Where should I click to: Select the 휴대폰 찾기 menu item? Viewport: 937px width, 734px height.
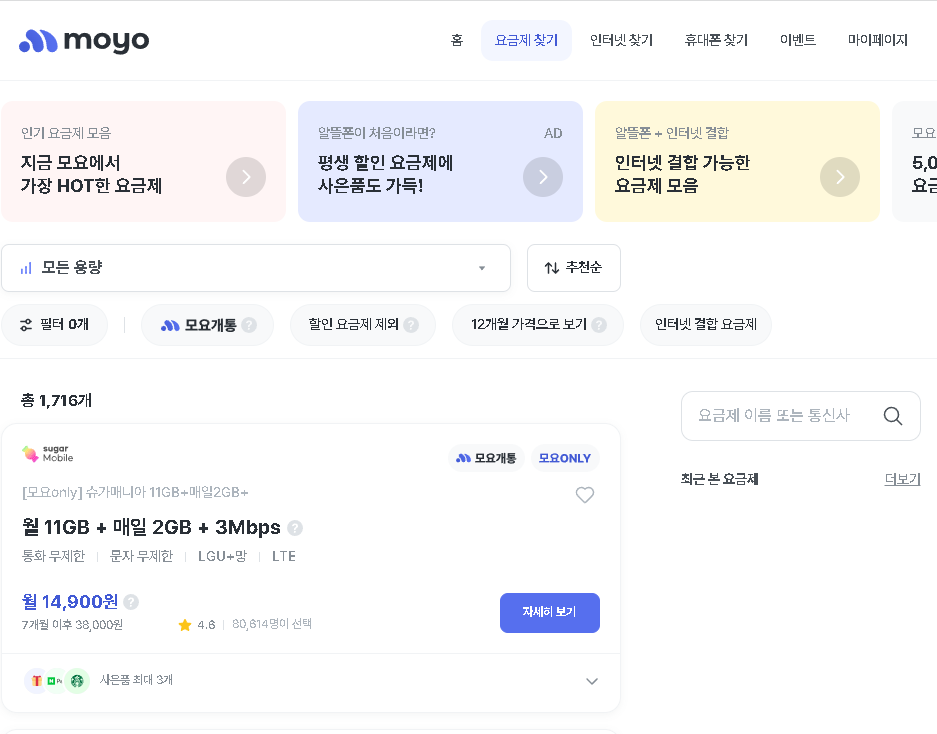click(715, 40)
